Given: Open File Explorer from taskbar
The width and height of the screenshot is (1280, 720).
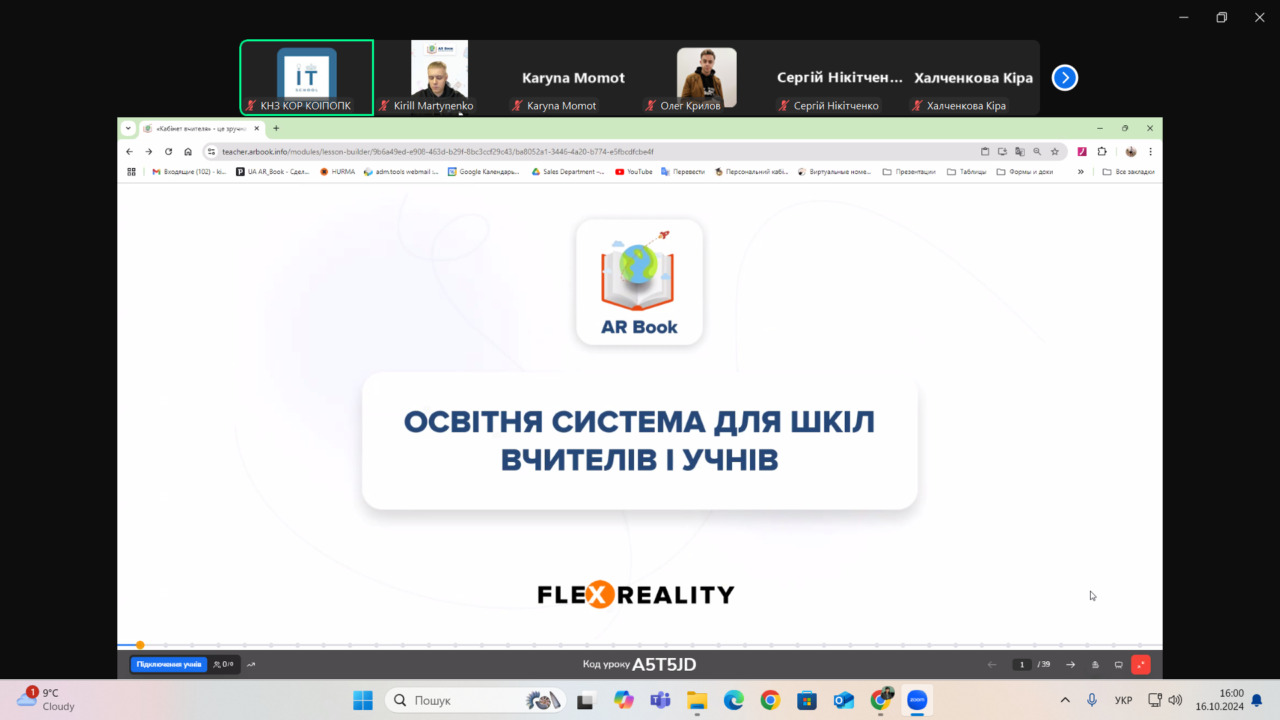Looking at the screenshot, I should (697, 700).
